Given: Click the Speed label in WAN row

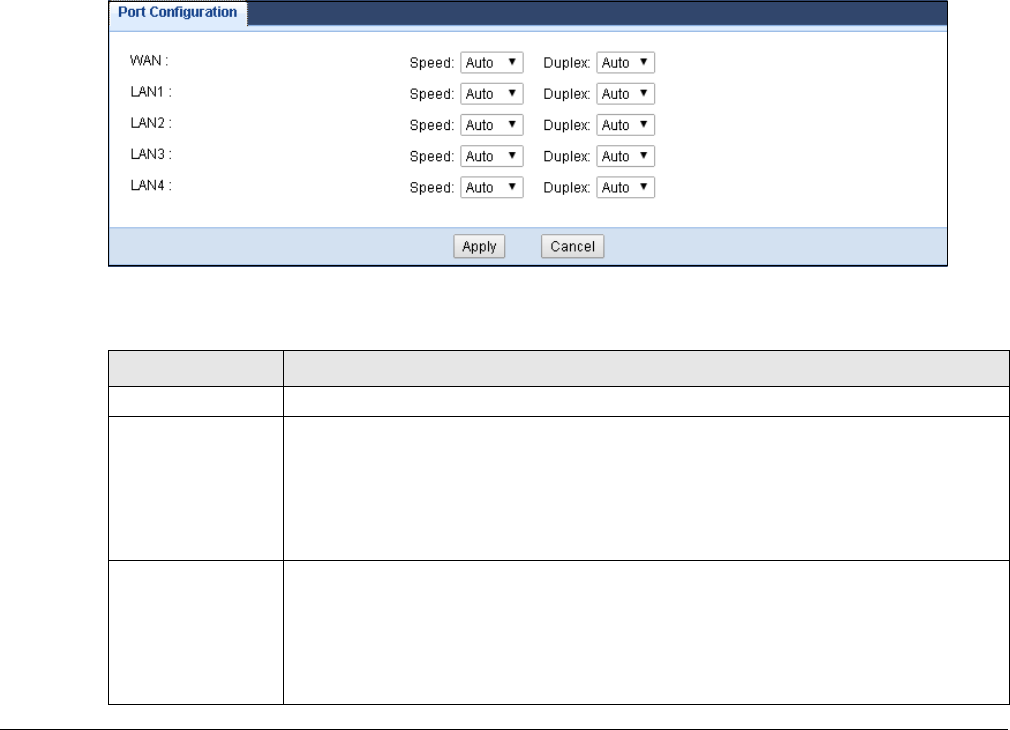Looking at the screenshot, I should [x=432, y=63].
